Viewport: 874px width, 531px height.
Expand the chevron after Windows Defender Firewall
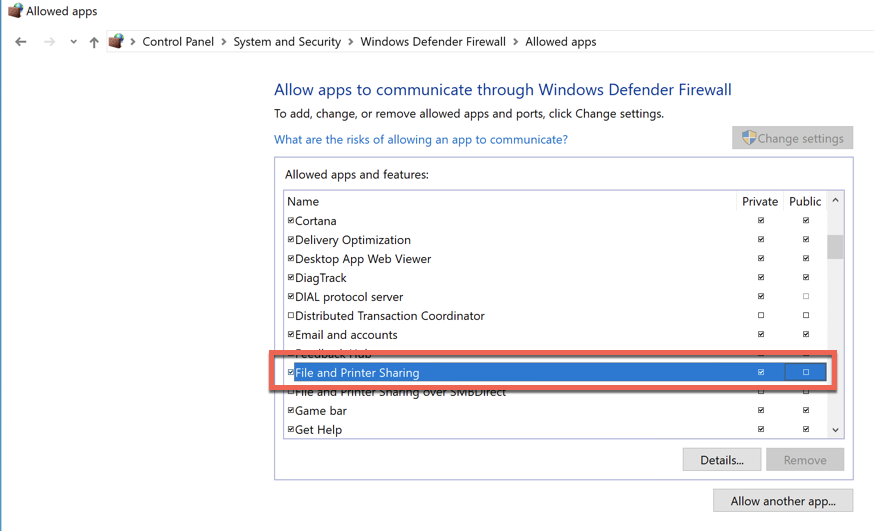point(516,42)
